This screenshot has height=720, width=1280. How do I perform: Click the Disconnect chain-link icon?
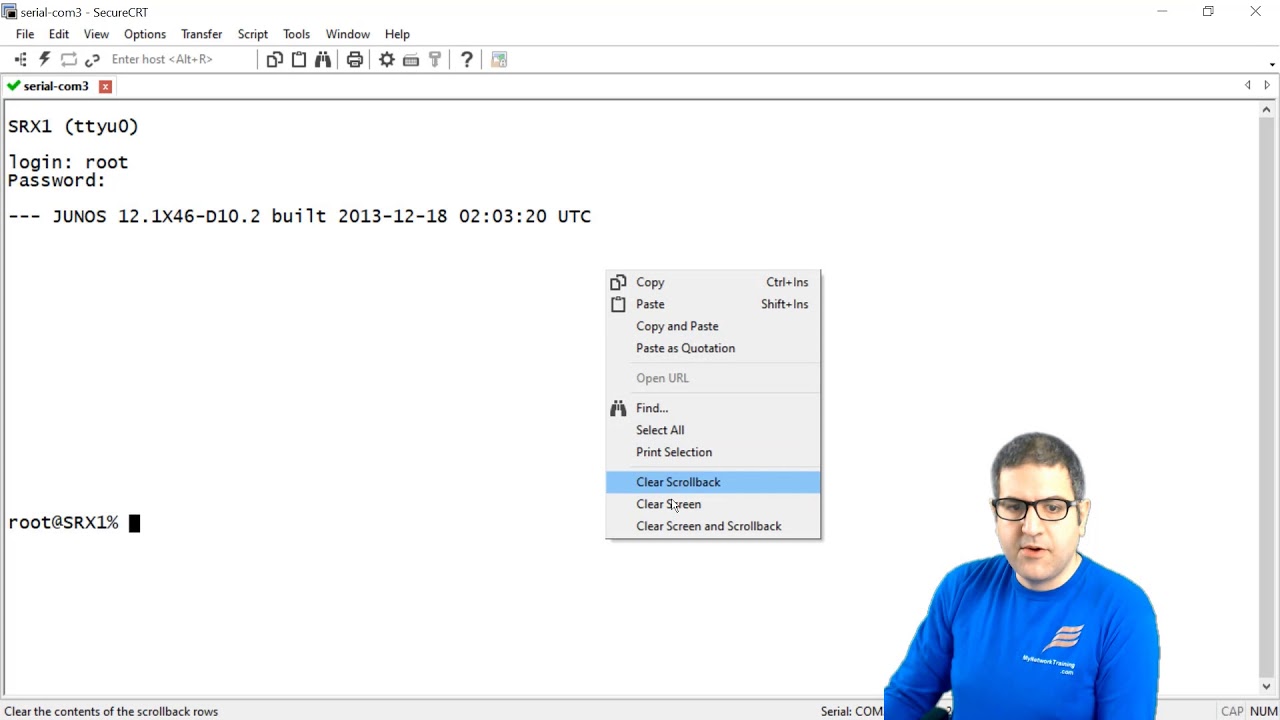pos(93,60)
